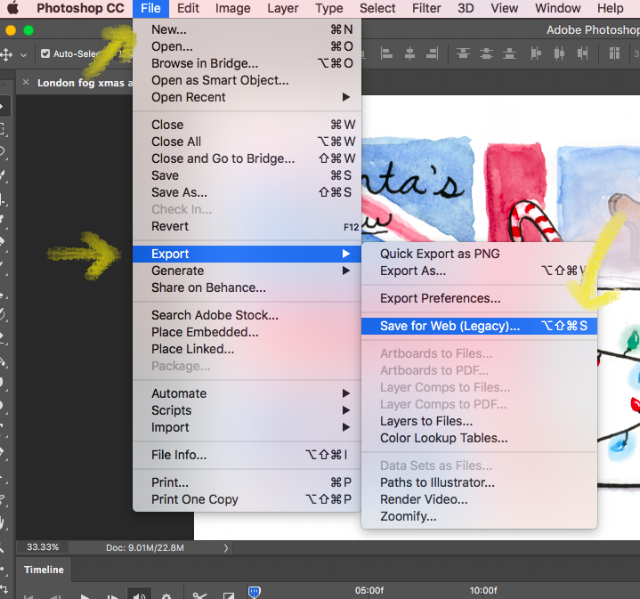Expand the Generate submenu

[x=247, y=271]
